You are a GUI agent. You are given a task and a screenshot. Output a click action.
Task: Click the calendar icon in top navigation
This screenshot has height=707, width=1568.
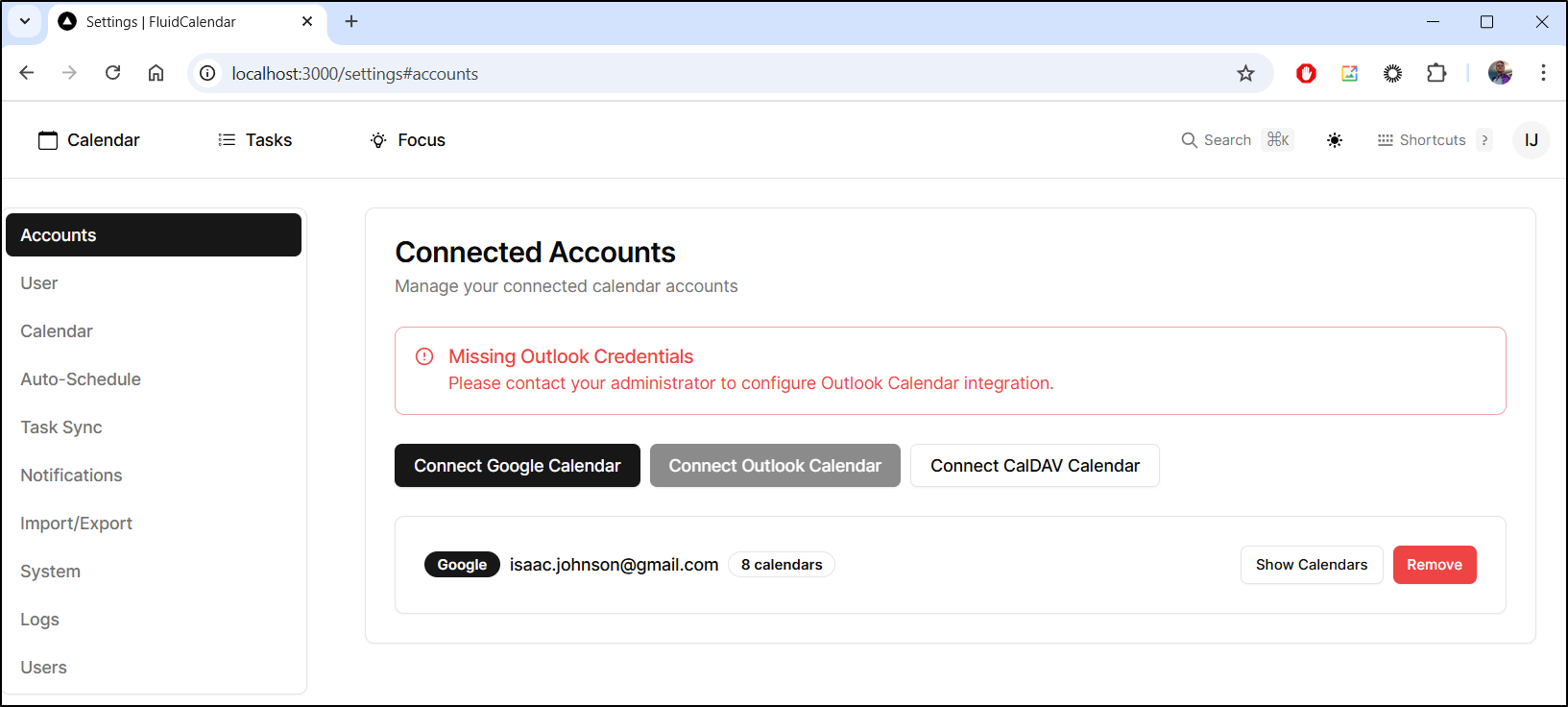pyautogui.click(x=48, y=140)
